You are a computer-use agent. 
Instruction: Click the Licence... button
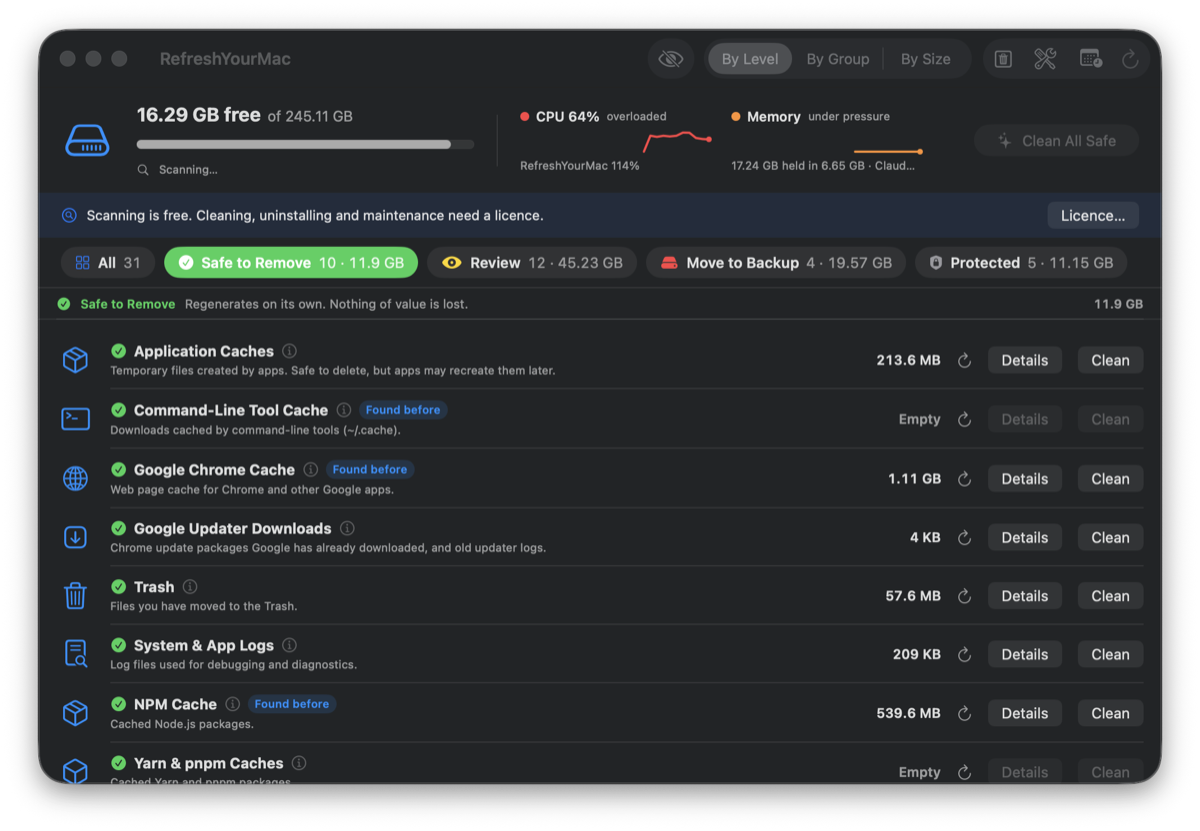(1093, 215)
